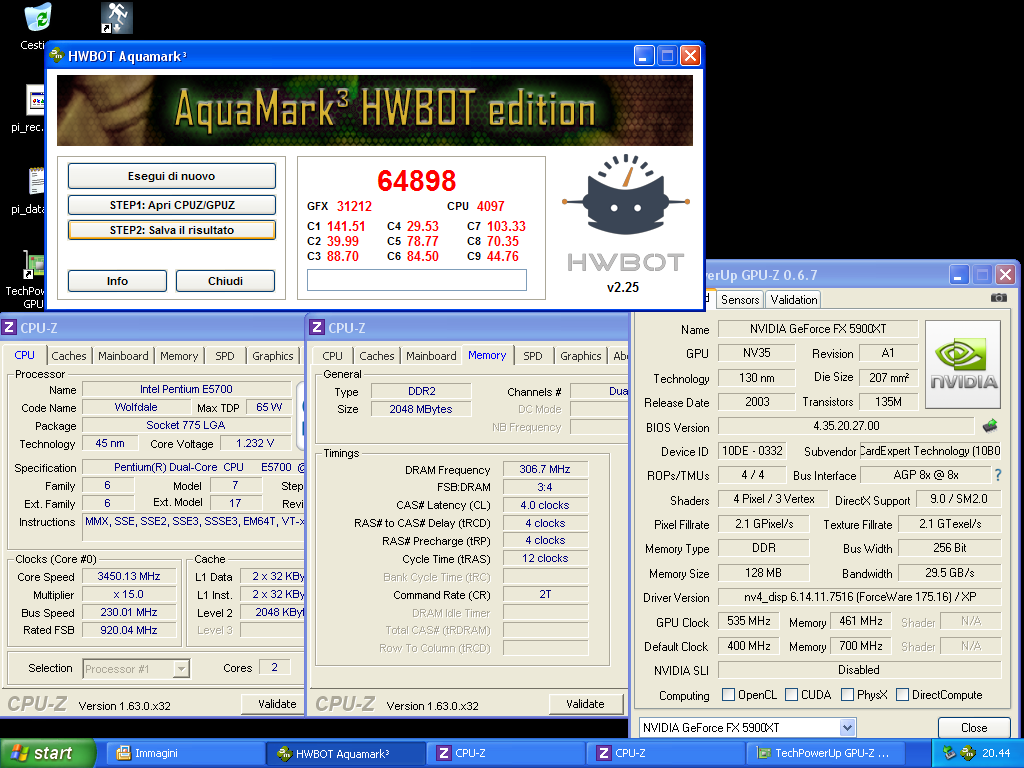Open the SPD tab in Memory CPU-Z window
Screen dimensions: 1024x768
coord(533,356)
